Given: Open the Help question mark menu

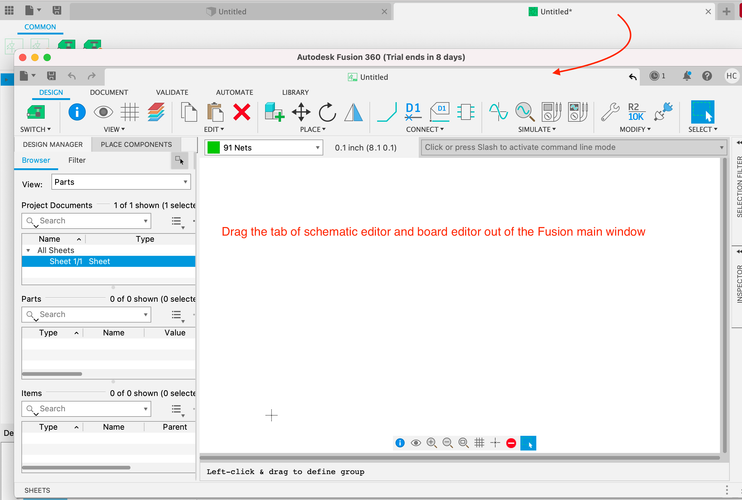Looking at the screenshot, I should point(707,76).
